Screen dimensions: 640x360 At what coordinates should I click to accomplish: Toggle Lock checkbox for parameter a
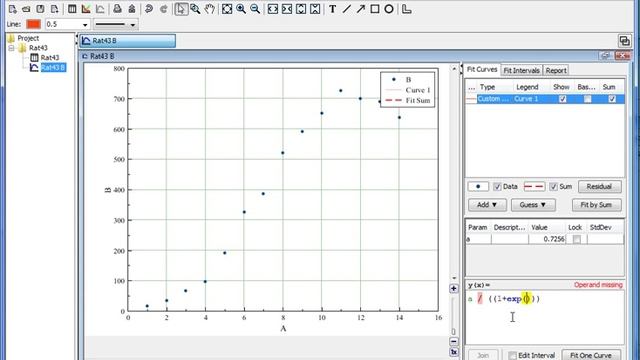(x=576, y=239)
